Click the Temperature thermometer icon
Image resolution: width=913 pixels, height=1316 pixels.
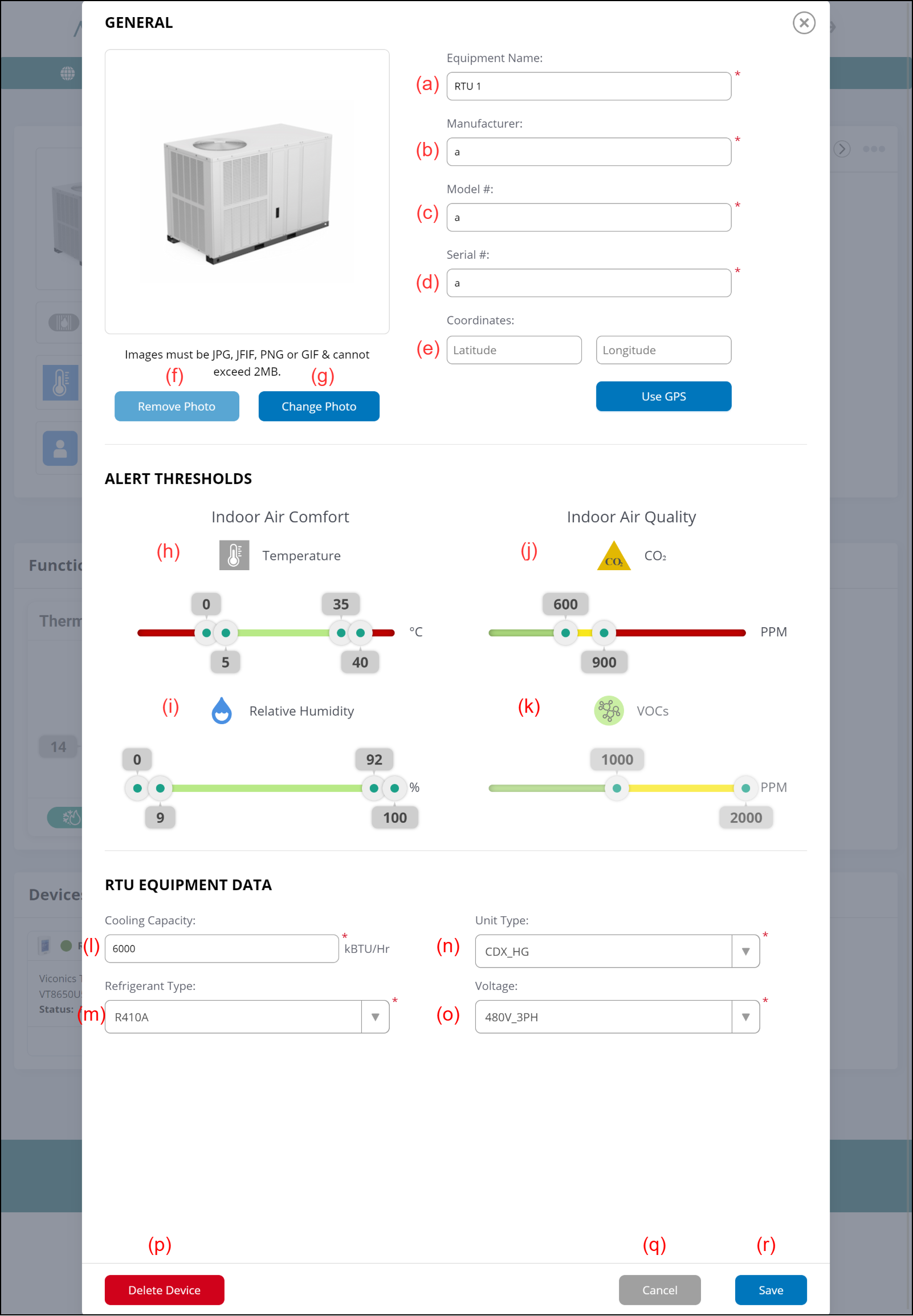(234, 555)
